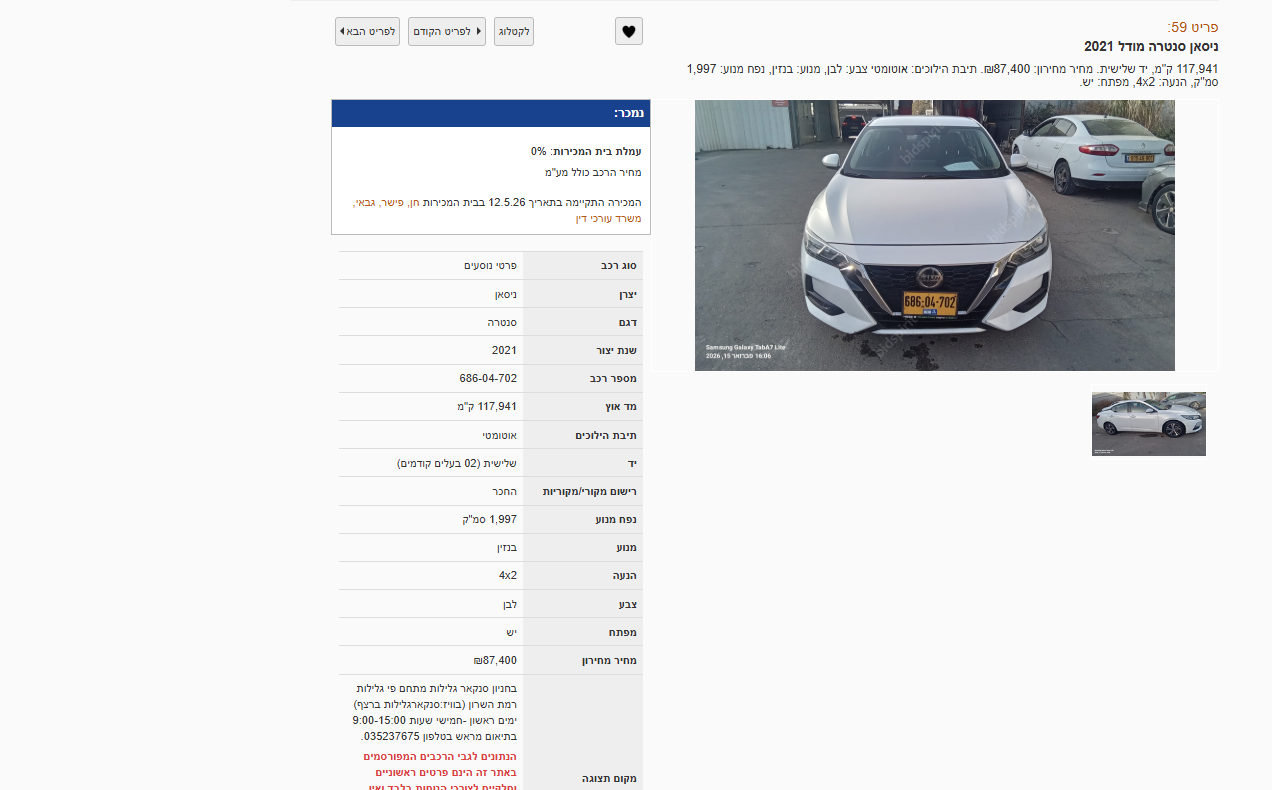Click מחיר הרכב כולל מע"מ text
The width and height of the screenshot is (1272, 790).
click(x=586, y=172)
